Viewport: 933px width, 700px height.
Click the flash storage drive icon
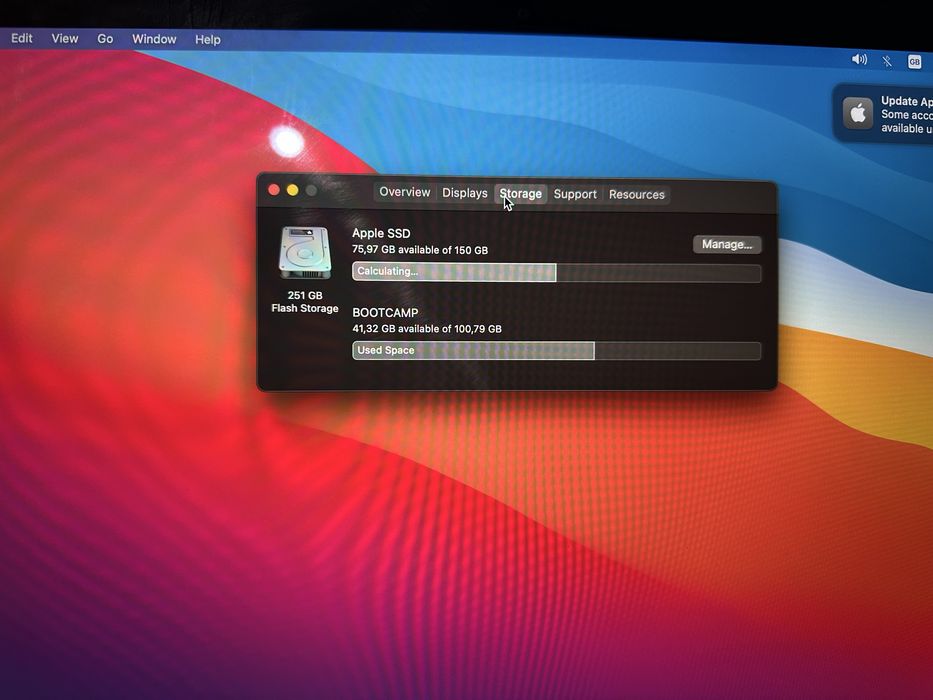click(305, 252)
